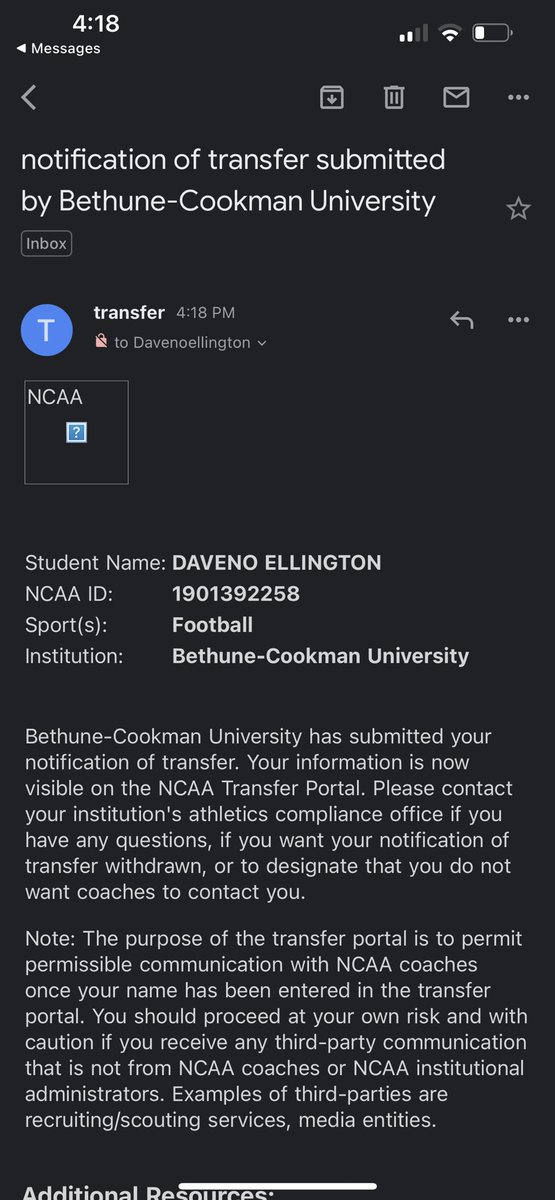The width and height of the screenshot is (555, 1200).
Task: Tap the no-encryption lock icon by recipient
Action: tap(101, 342)
